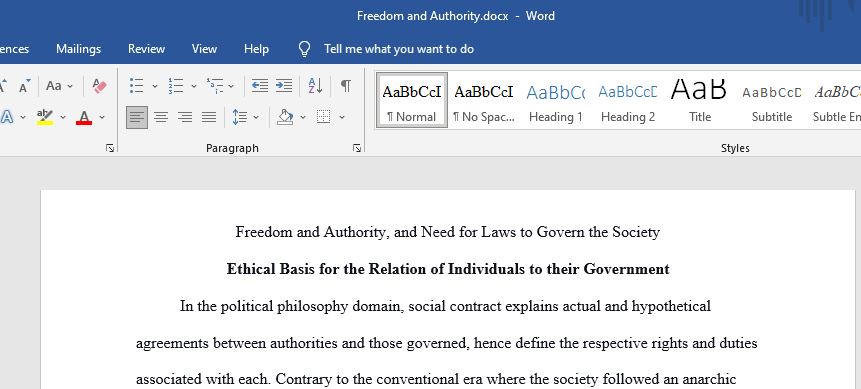
Task: Apply the Normal style
Action: point(412,101)
